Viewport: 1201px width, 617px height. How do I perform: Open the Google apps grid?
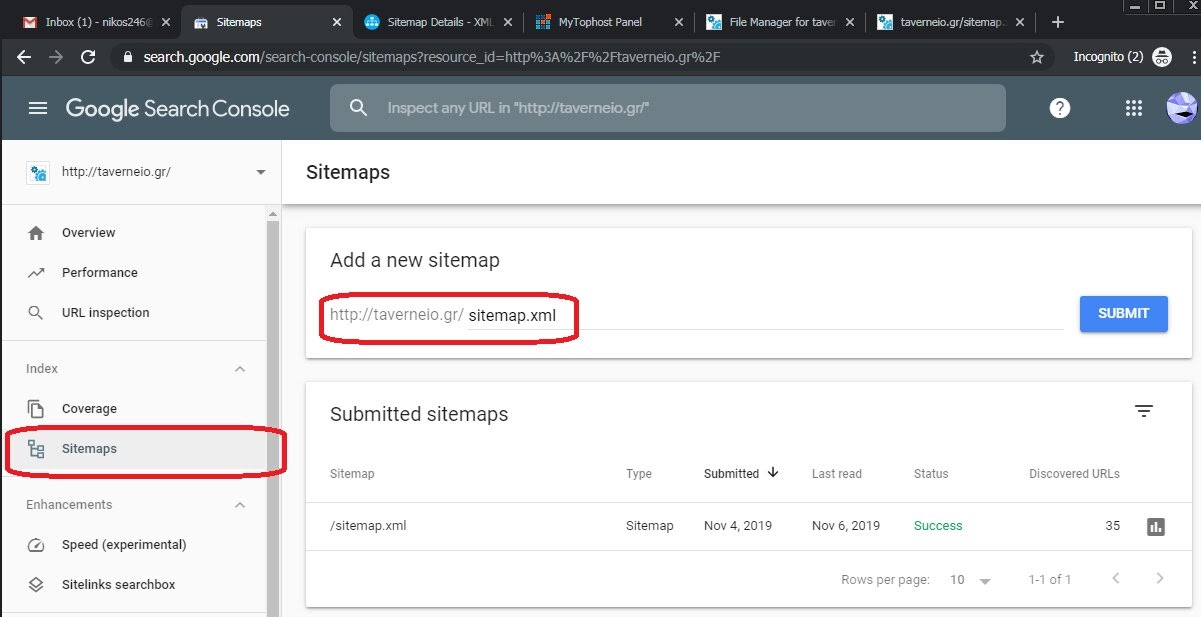1133,108
